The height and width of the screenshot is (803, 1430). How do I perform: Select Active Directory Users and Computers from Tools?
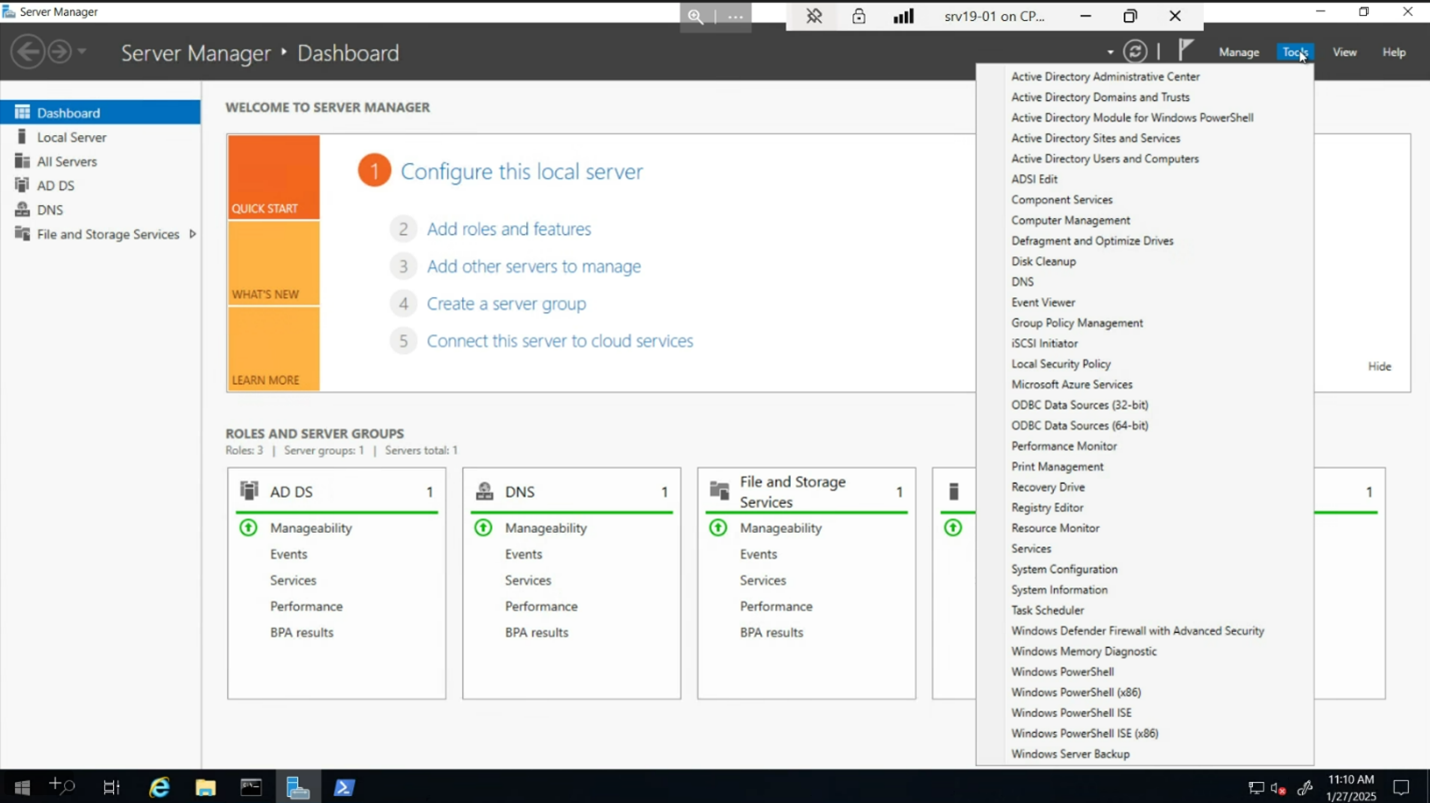click(1105, 158)
